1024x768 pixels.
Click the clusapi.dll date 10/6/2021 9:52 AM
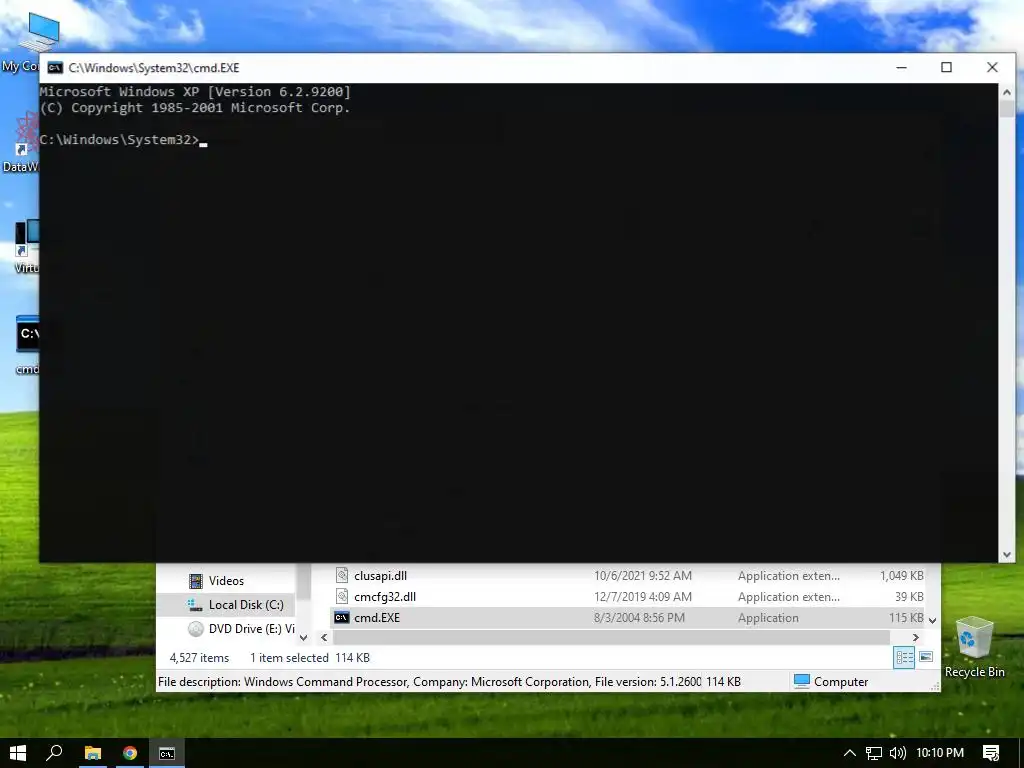(643, 576)
